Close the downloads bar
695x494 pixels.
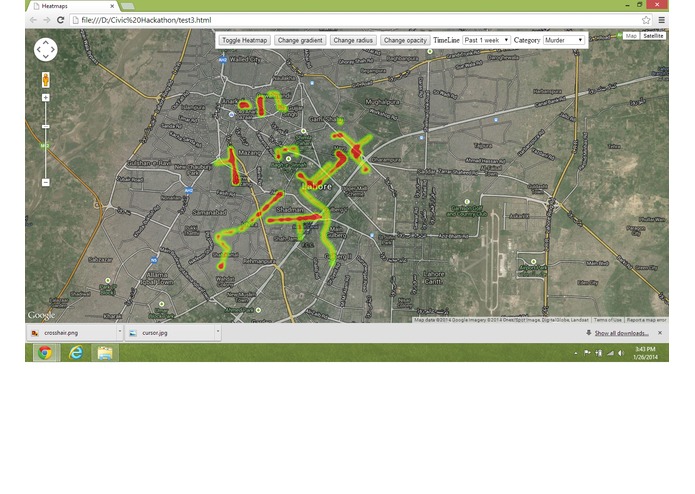coord(660,333)
